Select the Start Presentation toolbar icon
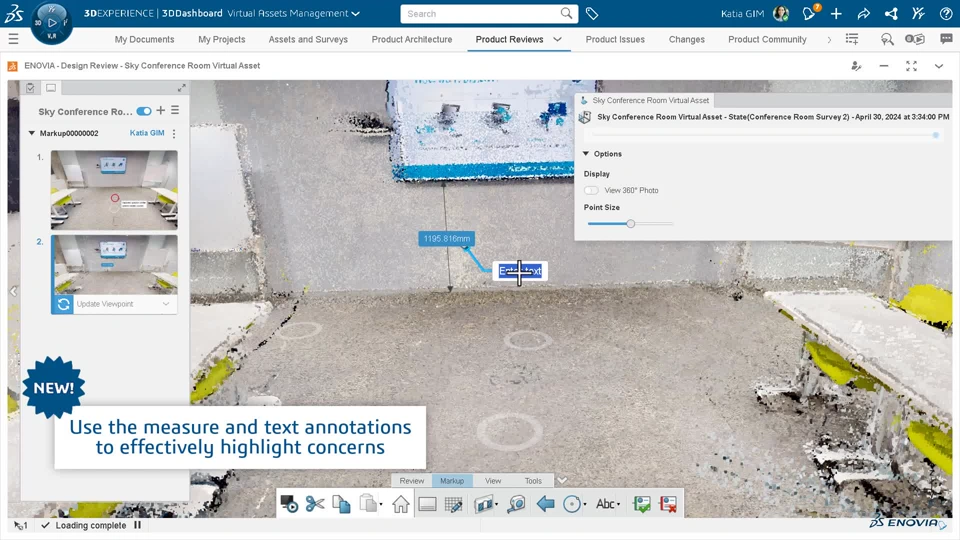The height and width of the screenshot is (540, 960). (289, 504)
